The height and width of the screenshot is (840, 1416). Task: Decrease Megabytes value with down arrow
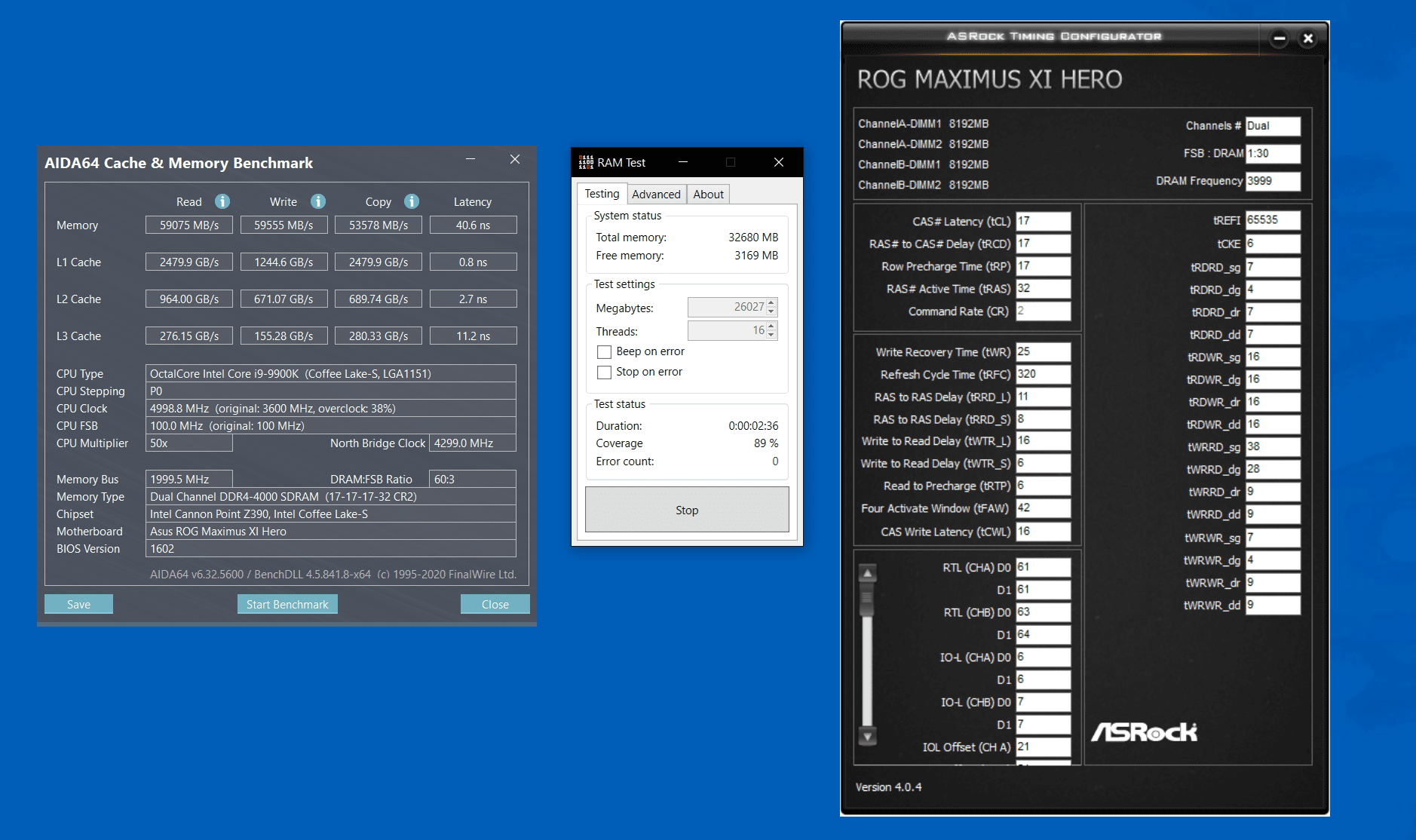click(771, 311)
